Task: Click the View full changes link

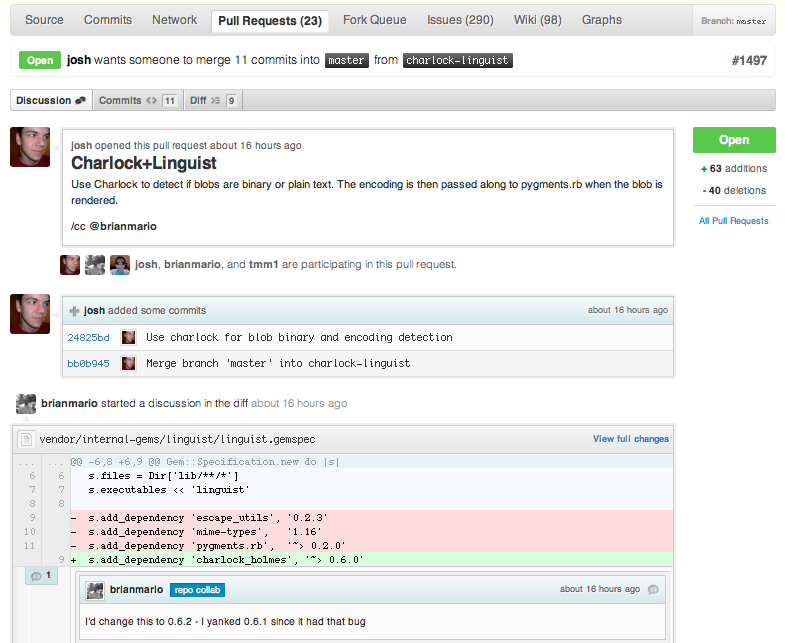Action: click(x=630, y=438)
